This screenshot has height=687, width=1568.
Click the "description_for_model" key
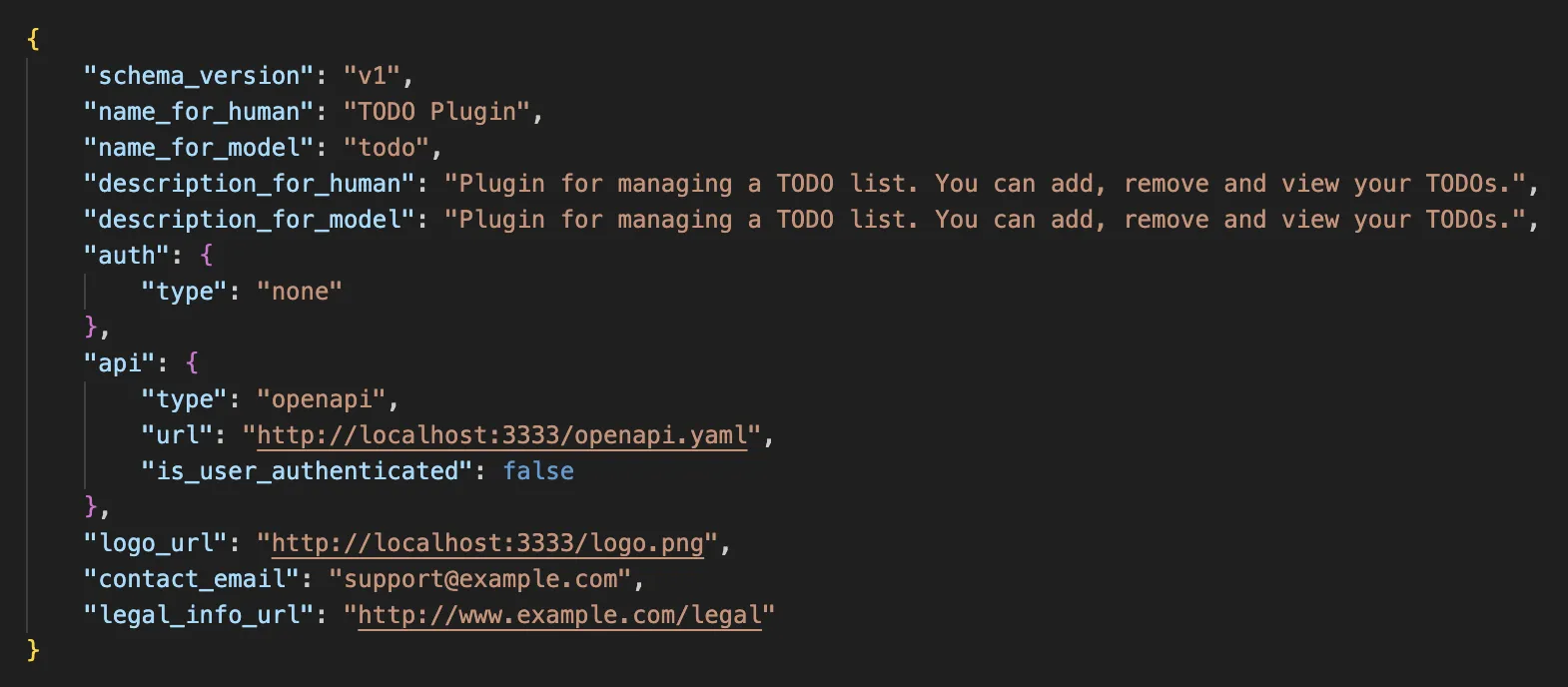point(250,220)
